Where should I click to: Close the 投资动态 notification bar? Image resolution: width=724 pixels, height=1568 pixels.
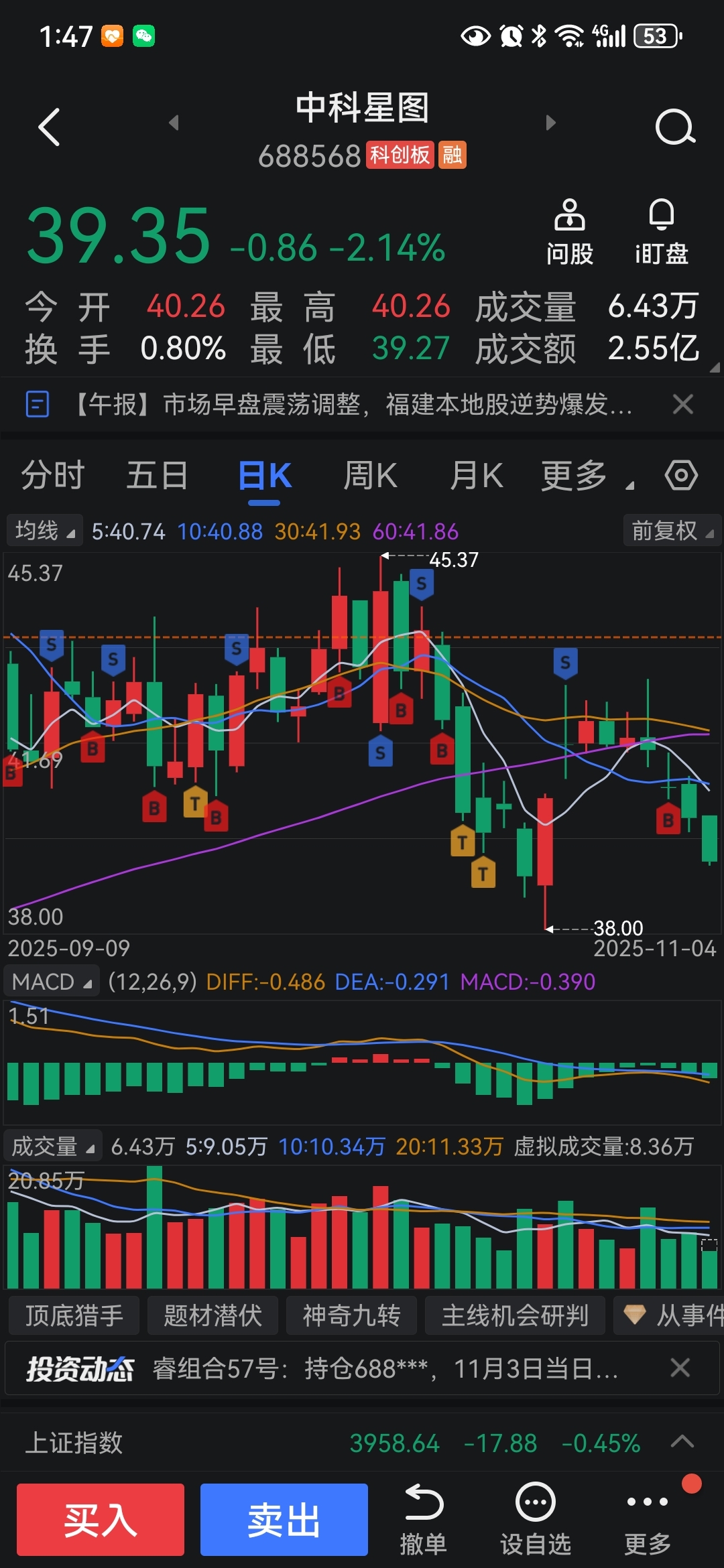click(x=680, y=1368)
